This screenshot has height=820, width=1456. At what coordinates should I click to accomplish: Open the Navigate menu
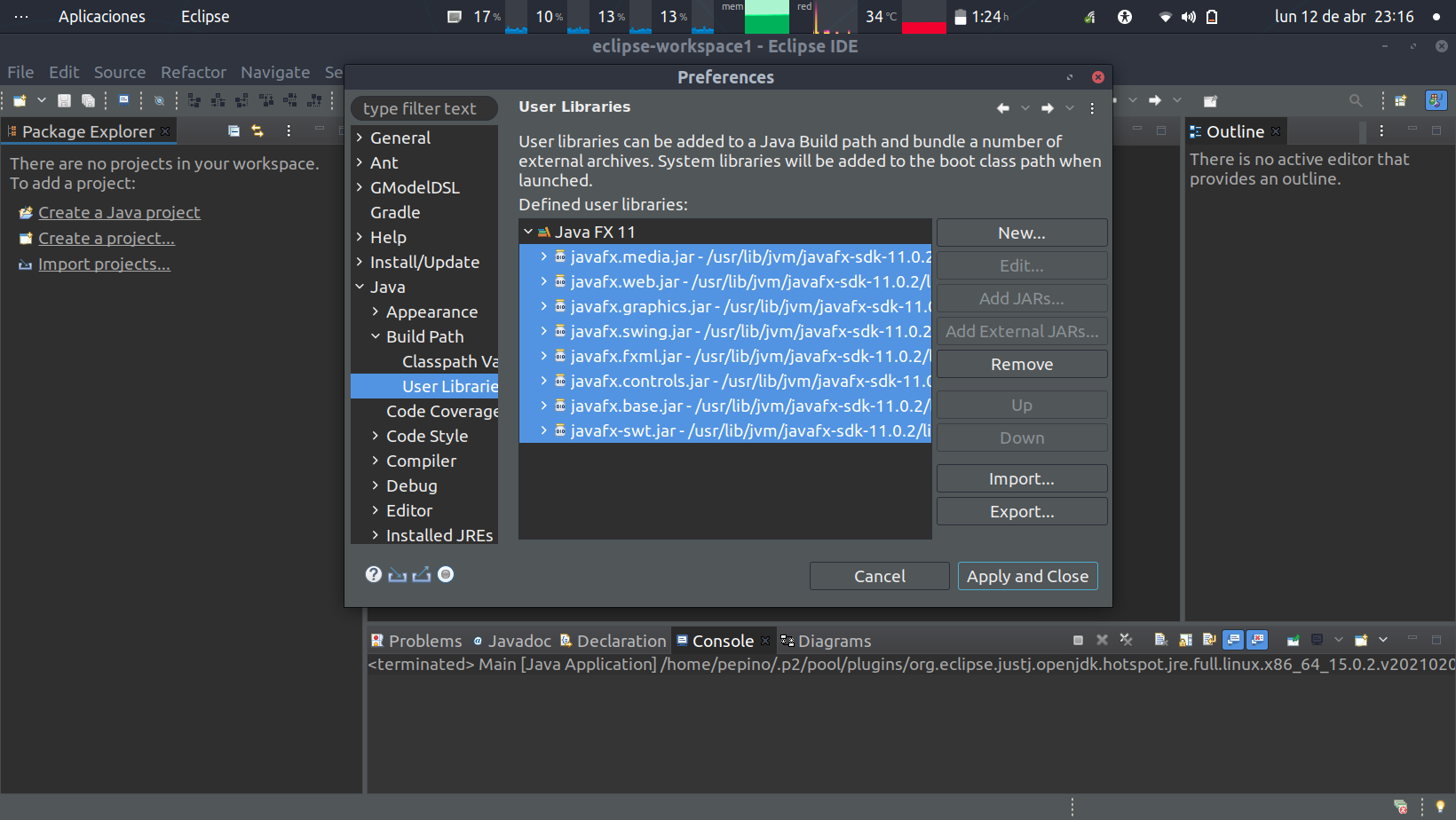275,72
